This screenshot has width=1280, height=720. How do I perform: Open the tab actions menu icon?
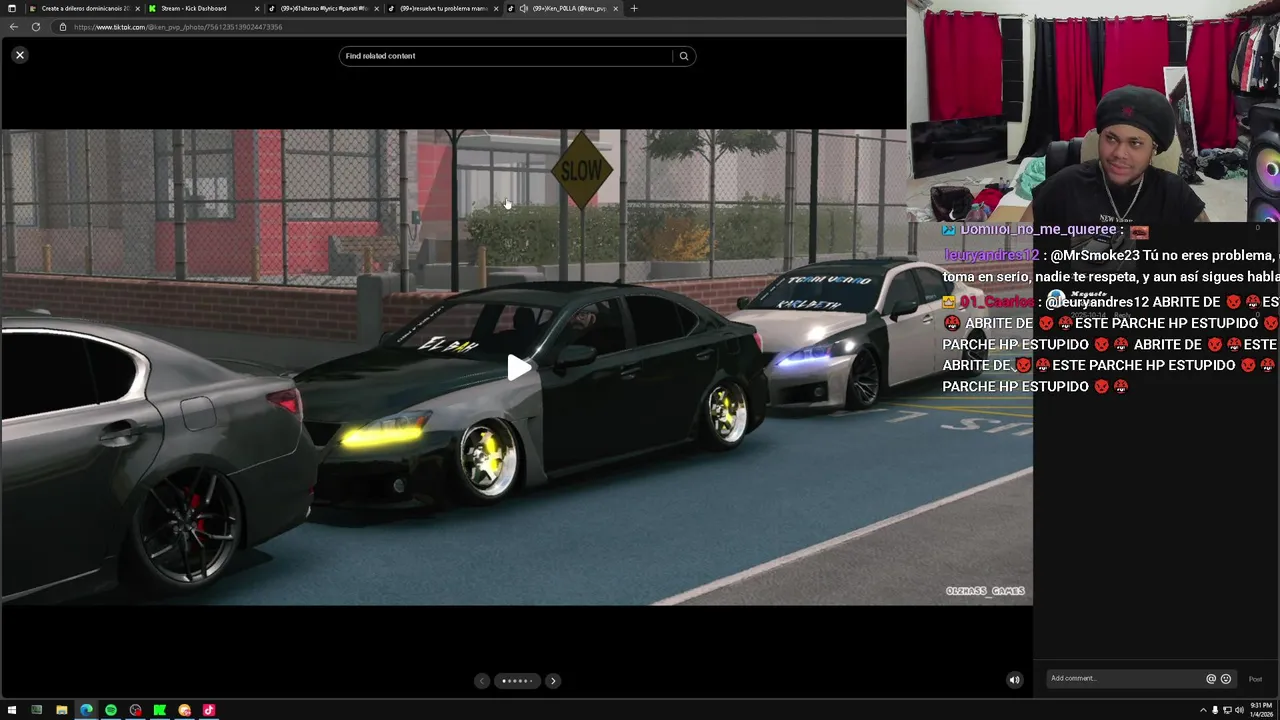12,8
